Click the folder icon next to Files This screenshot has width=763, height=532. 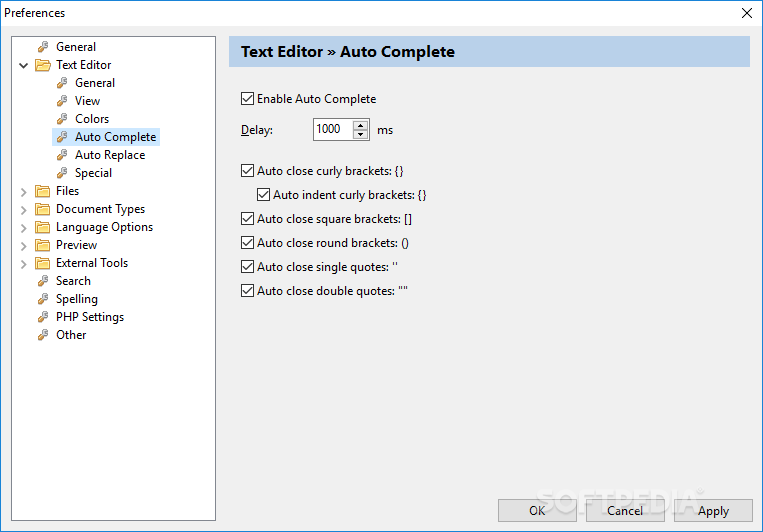tap(43, 191)
